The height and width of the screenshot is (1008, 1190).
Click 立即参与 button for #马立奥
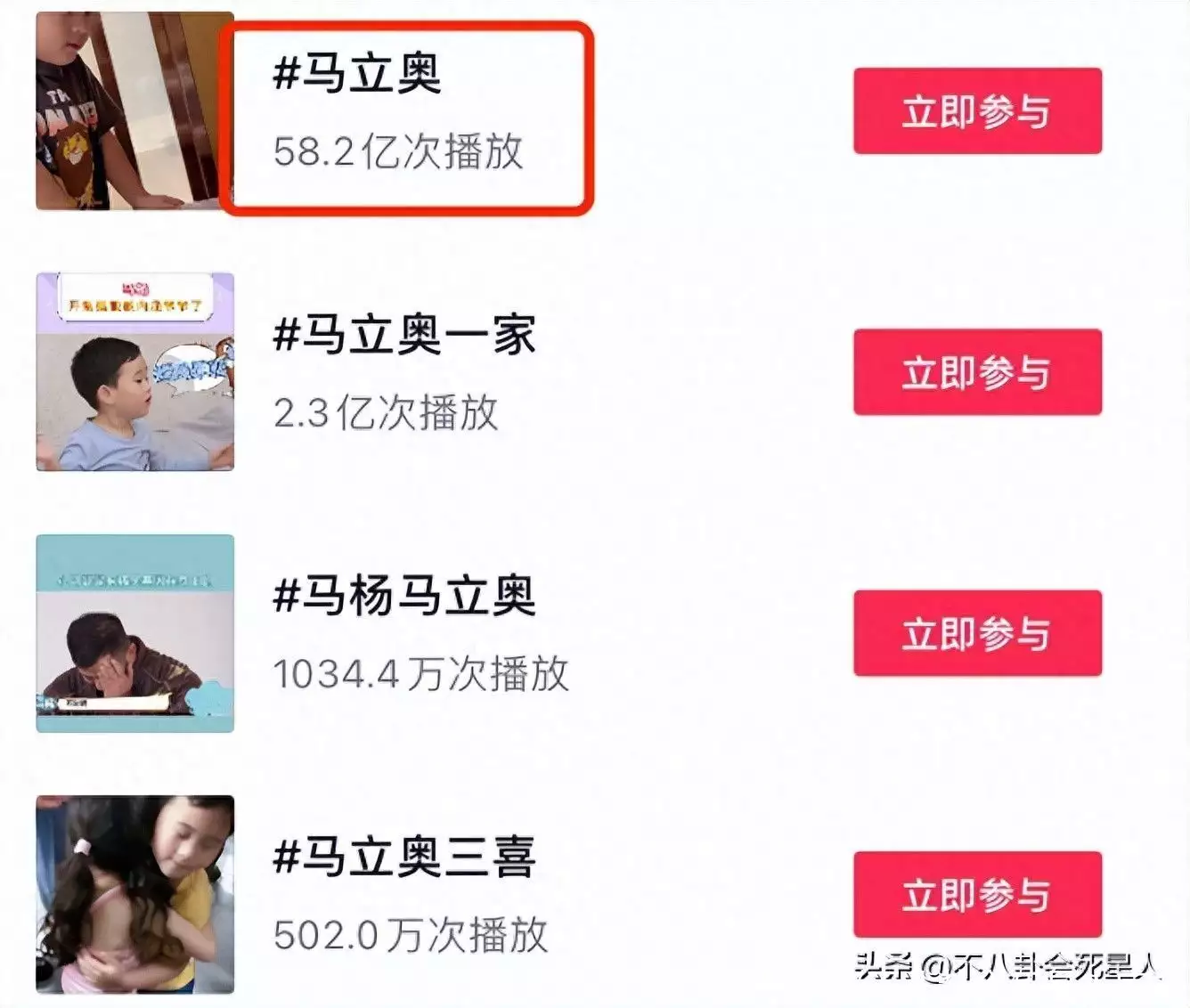pos(977,111)
